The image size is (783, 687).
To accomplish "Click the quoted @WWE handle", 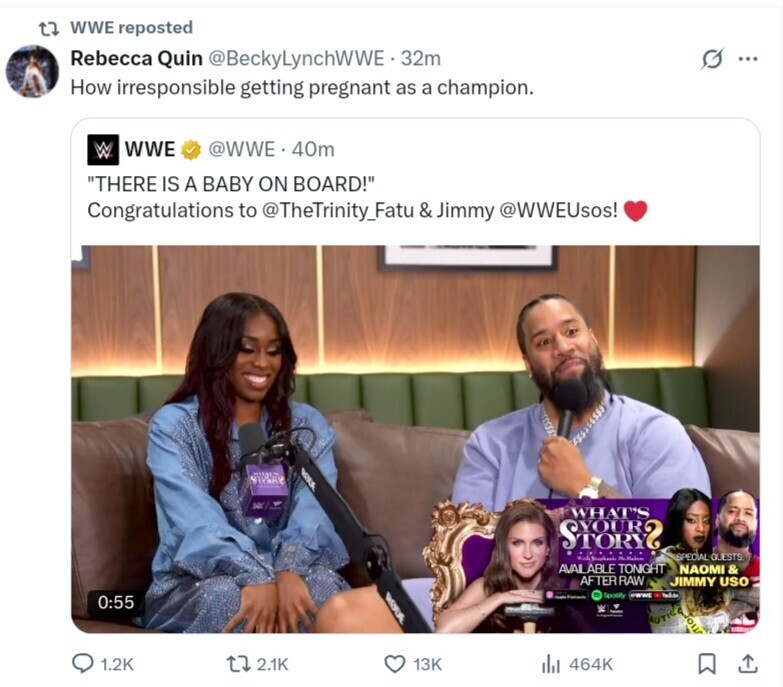I will (x=241, y=149).
